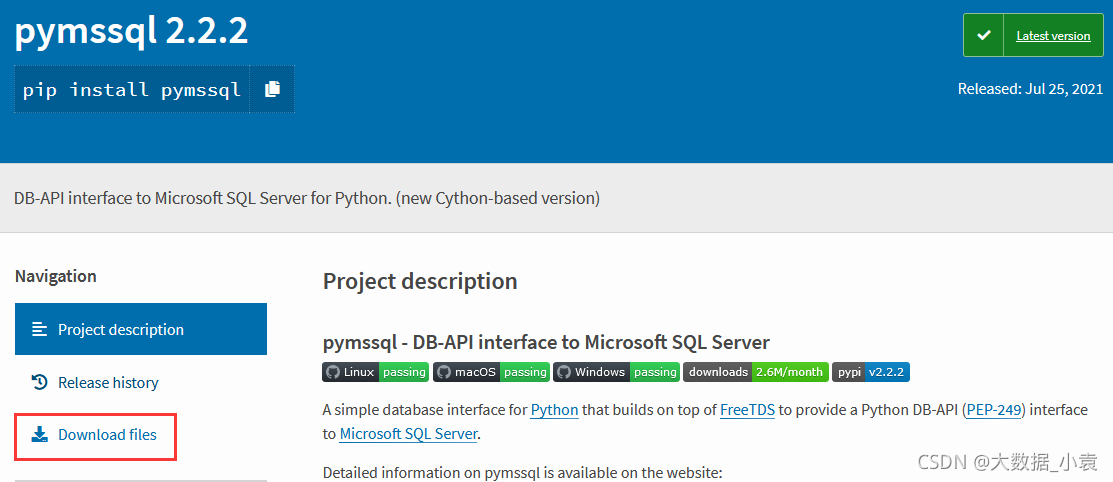Open the Download files navigation tab
This screenshot has height=482, width=1113.
coord(95,434)
